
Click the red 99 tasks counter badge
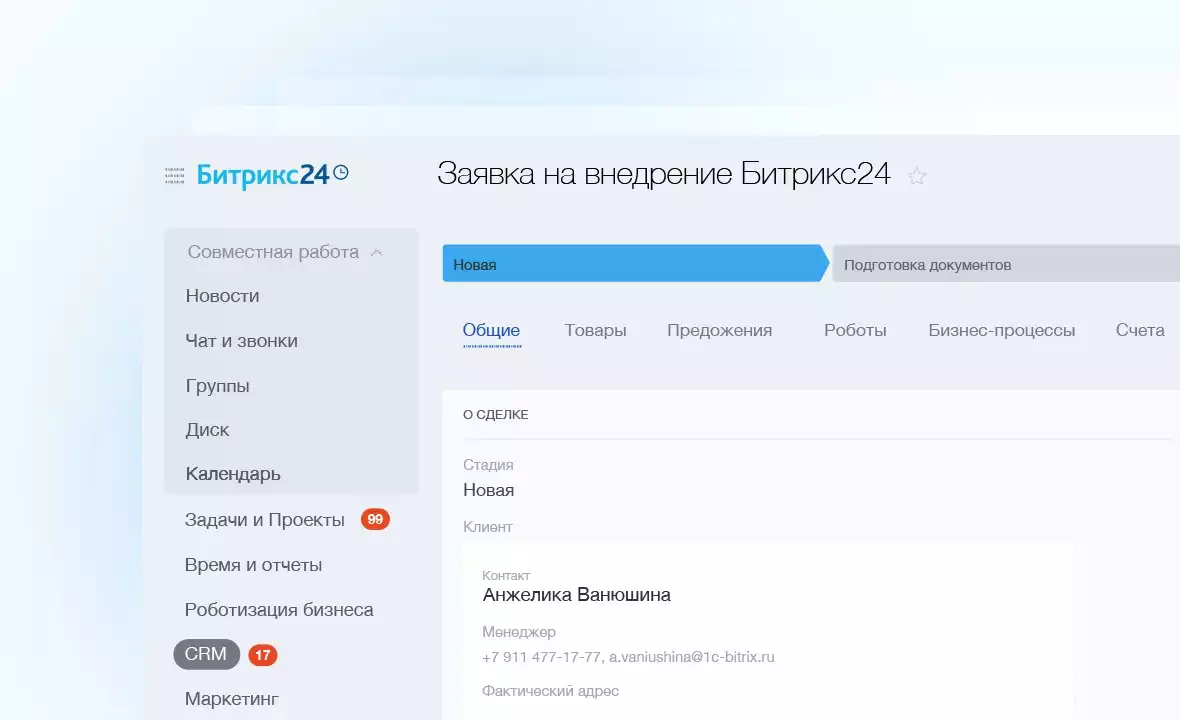(x=375, y=519)
